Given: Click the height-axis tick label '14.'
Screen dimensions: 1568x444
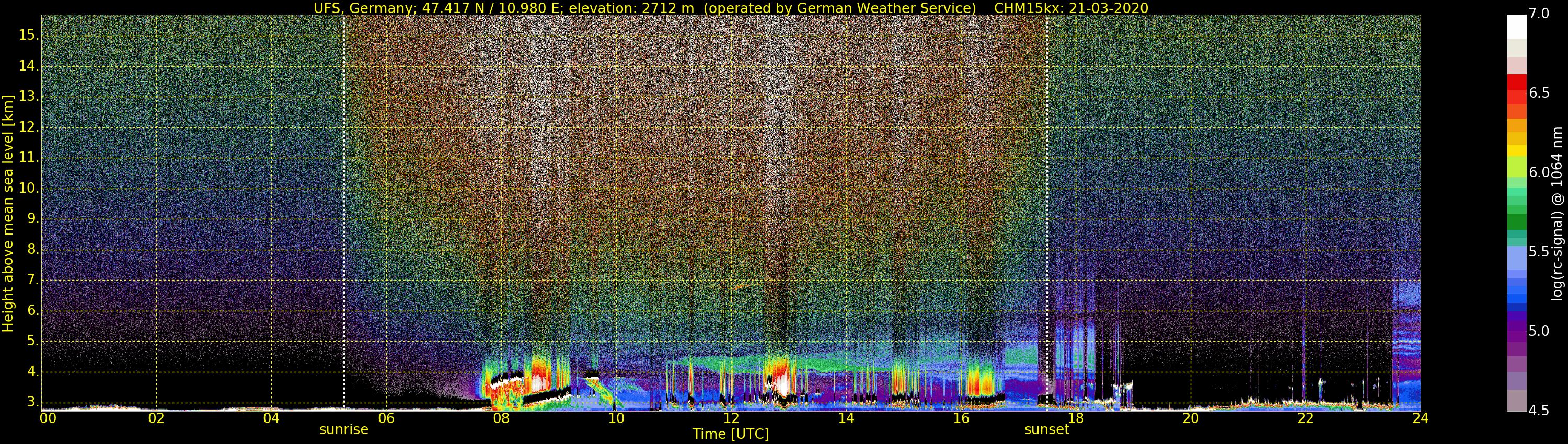Looking at the screenshot, I should coord(29,66).
